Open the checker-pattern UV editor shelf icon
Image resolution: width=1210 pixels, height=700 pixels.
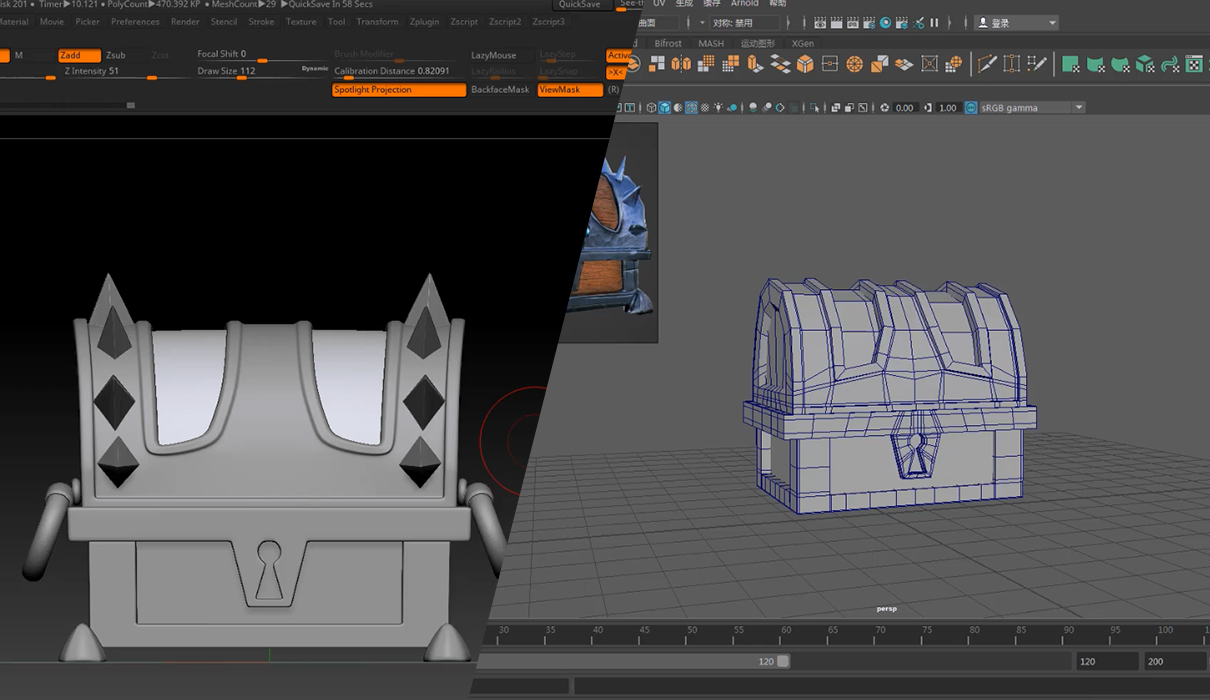click(1195, 64)
